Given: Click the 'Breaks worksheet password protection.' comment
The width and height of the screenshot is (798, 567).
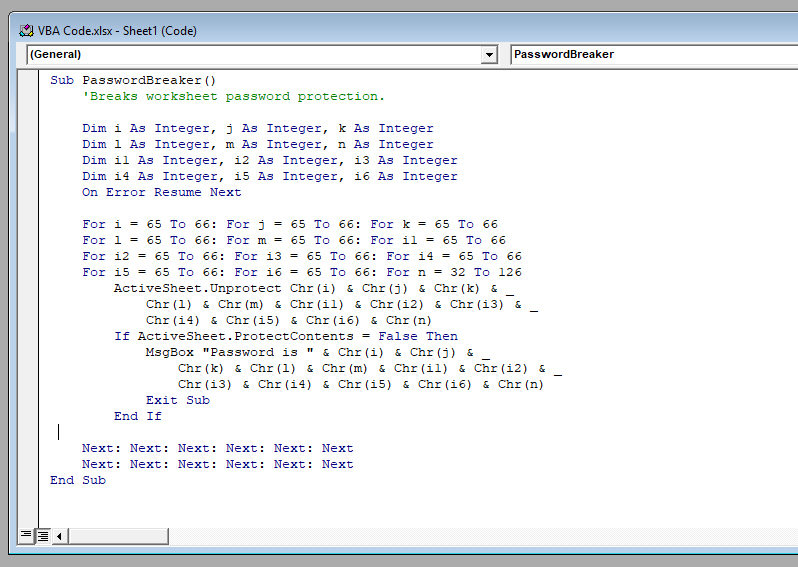Looking at the screenshot, I should (234, 96).
